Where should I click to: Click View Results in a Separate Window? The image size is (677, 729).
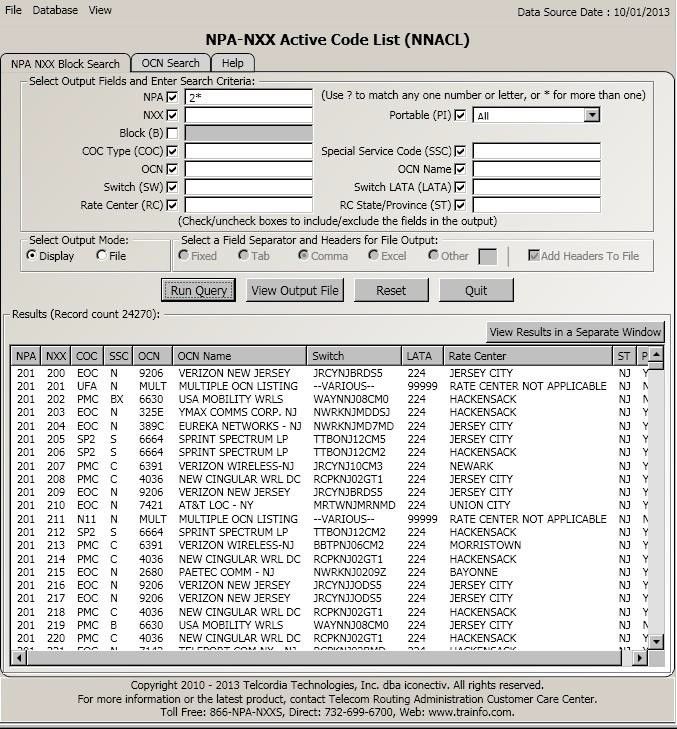pyautogui.click(x=575, y=332)
